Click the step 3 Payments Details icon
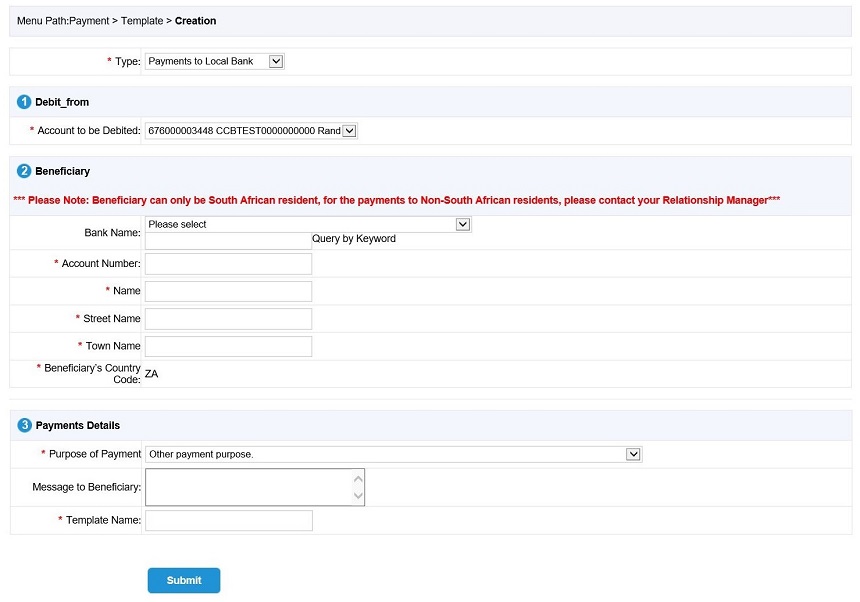Image resolution: width=860 pixels, height=602 pixels. pos(24,425)
